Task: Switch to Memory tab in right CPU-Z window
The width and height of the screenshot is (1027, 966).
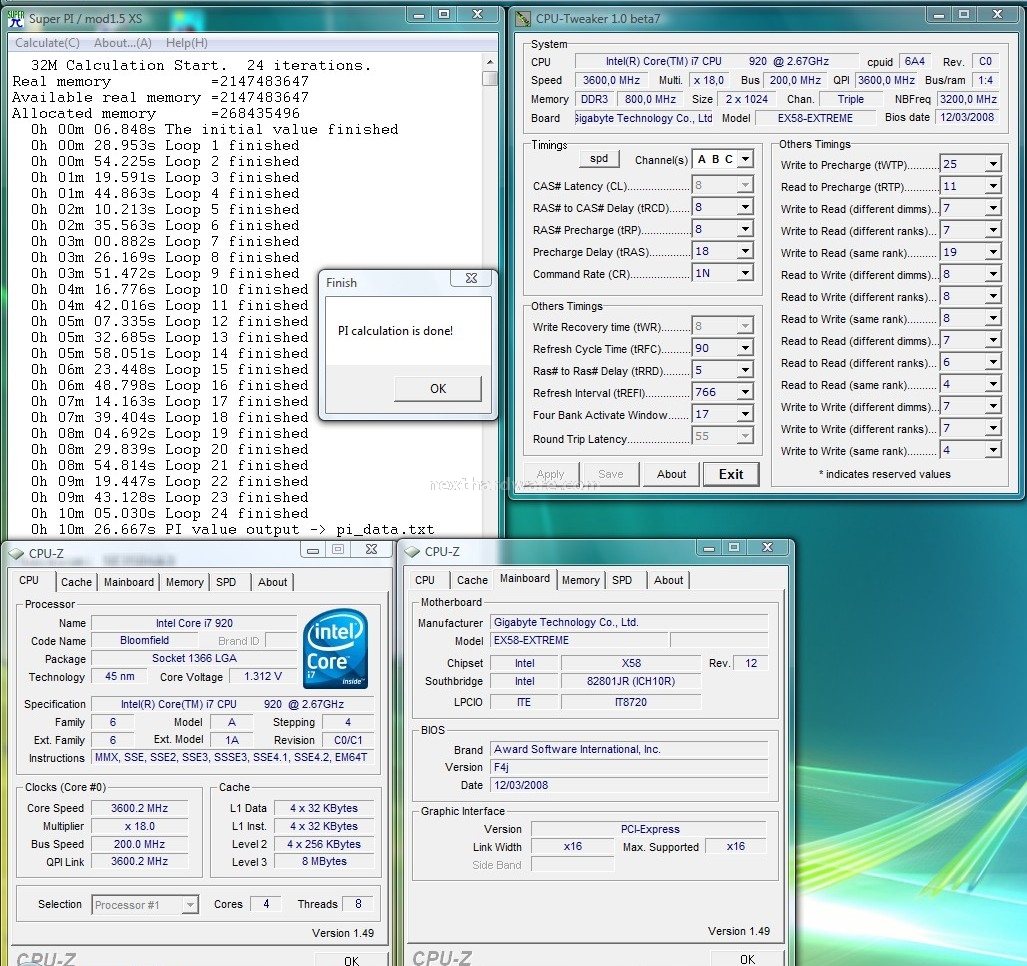Action: [581, 580]
